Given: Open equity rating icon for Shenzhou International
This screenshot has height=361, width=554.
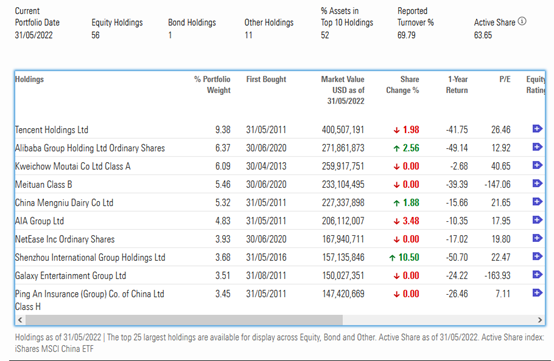Looking at the screenshot, I should (x=537, y=256).
